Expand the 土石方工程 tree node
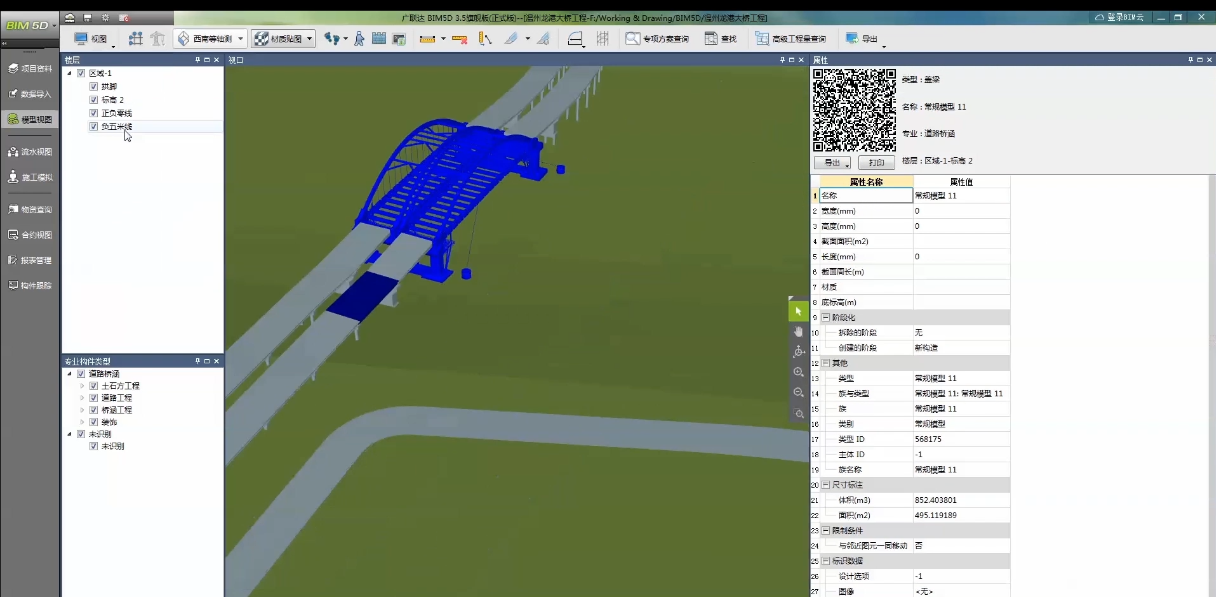Image resolution: width=1216 pixels, height=597 pixels. point(82,386)
